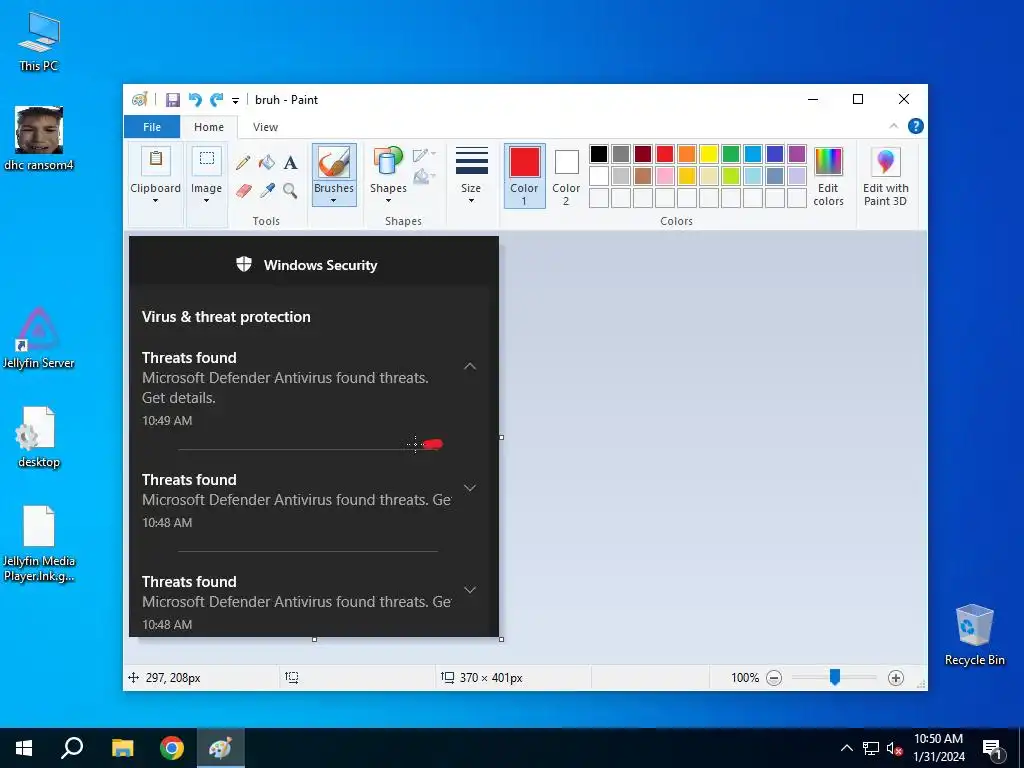1024x768 pixels.
Task: Open Edit colors dialog
Action: point(828,176)
